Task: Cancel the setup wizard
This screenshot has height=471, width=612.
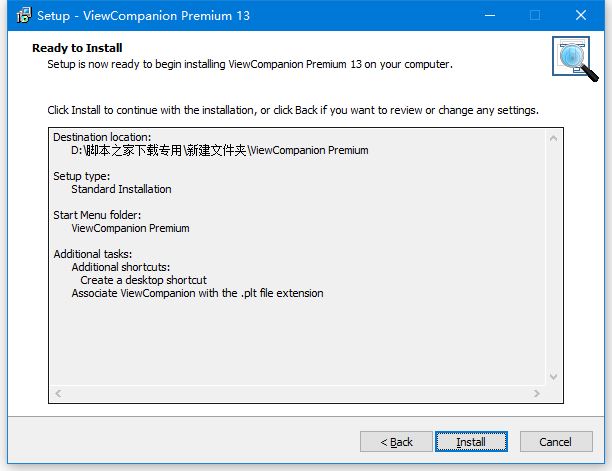Action: (x=556, y=442)
